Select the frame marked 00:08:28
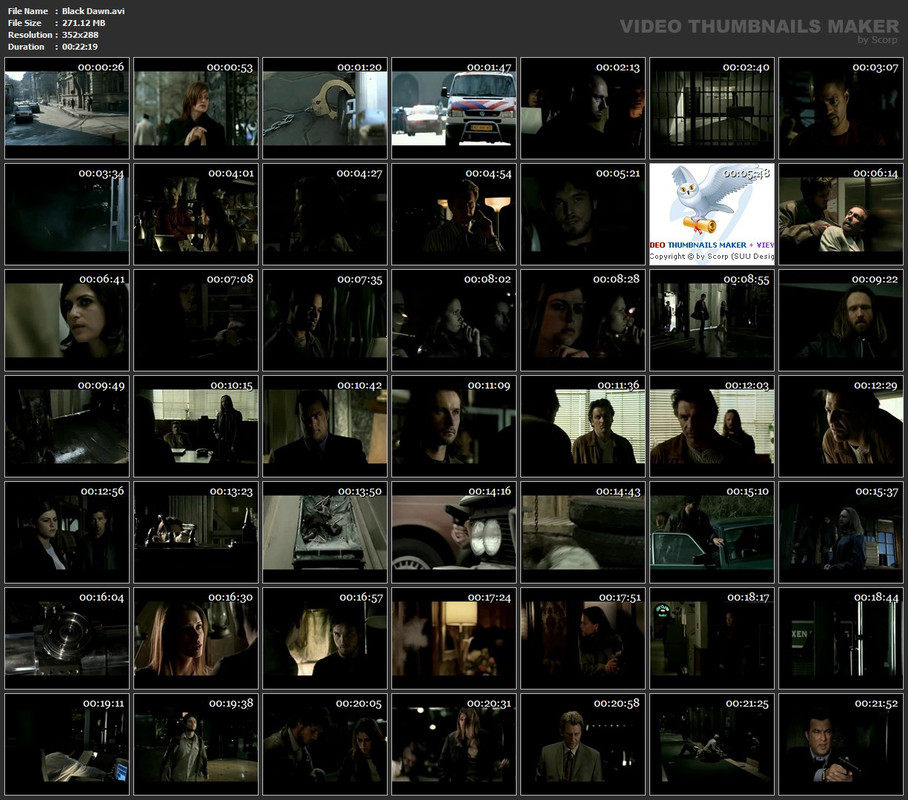Viewport: 908px width, 800px height. [x=583, y=320]
